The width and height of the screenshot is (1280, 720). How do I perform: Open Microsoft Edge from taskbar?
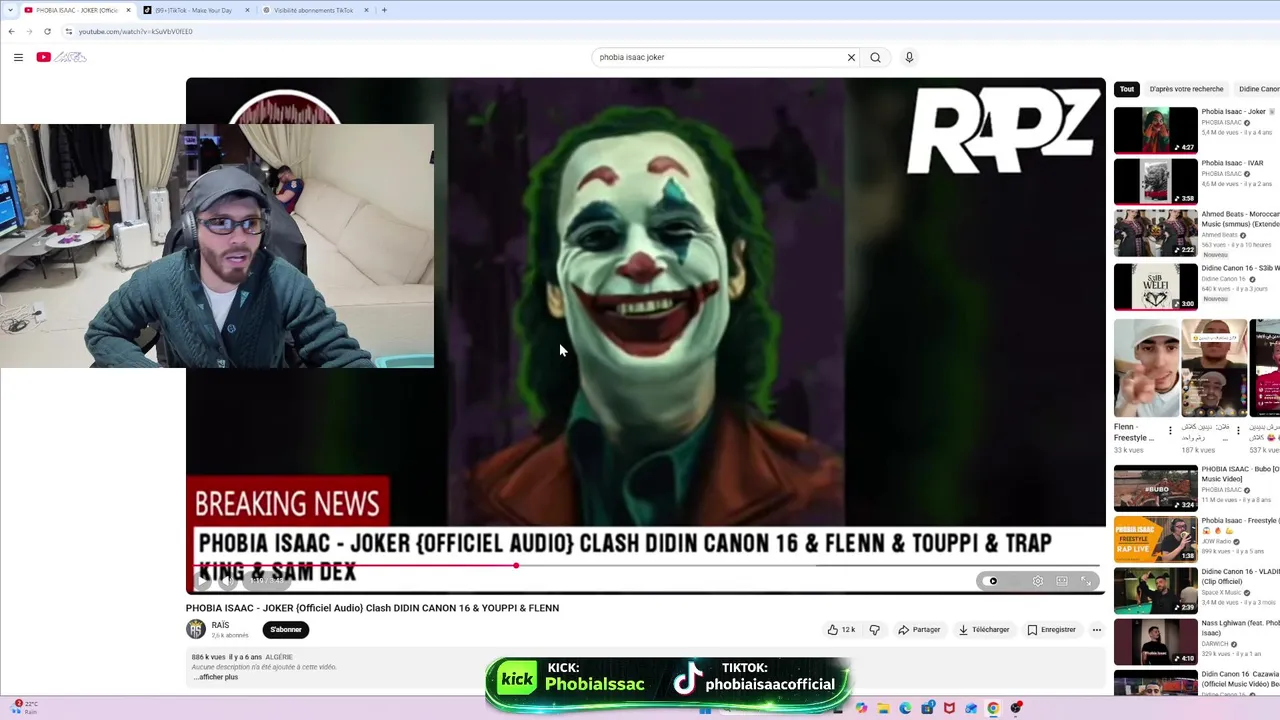[x=905, y=708]
